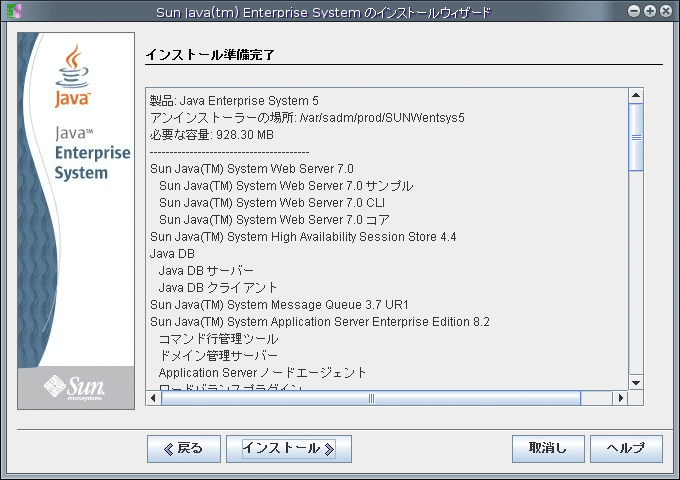The width and height of the screenshot is (680, 480).
Task: Select the アンインストーラーの場所 path line
Action: point(307,118)
